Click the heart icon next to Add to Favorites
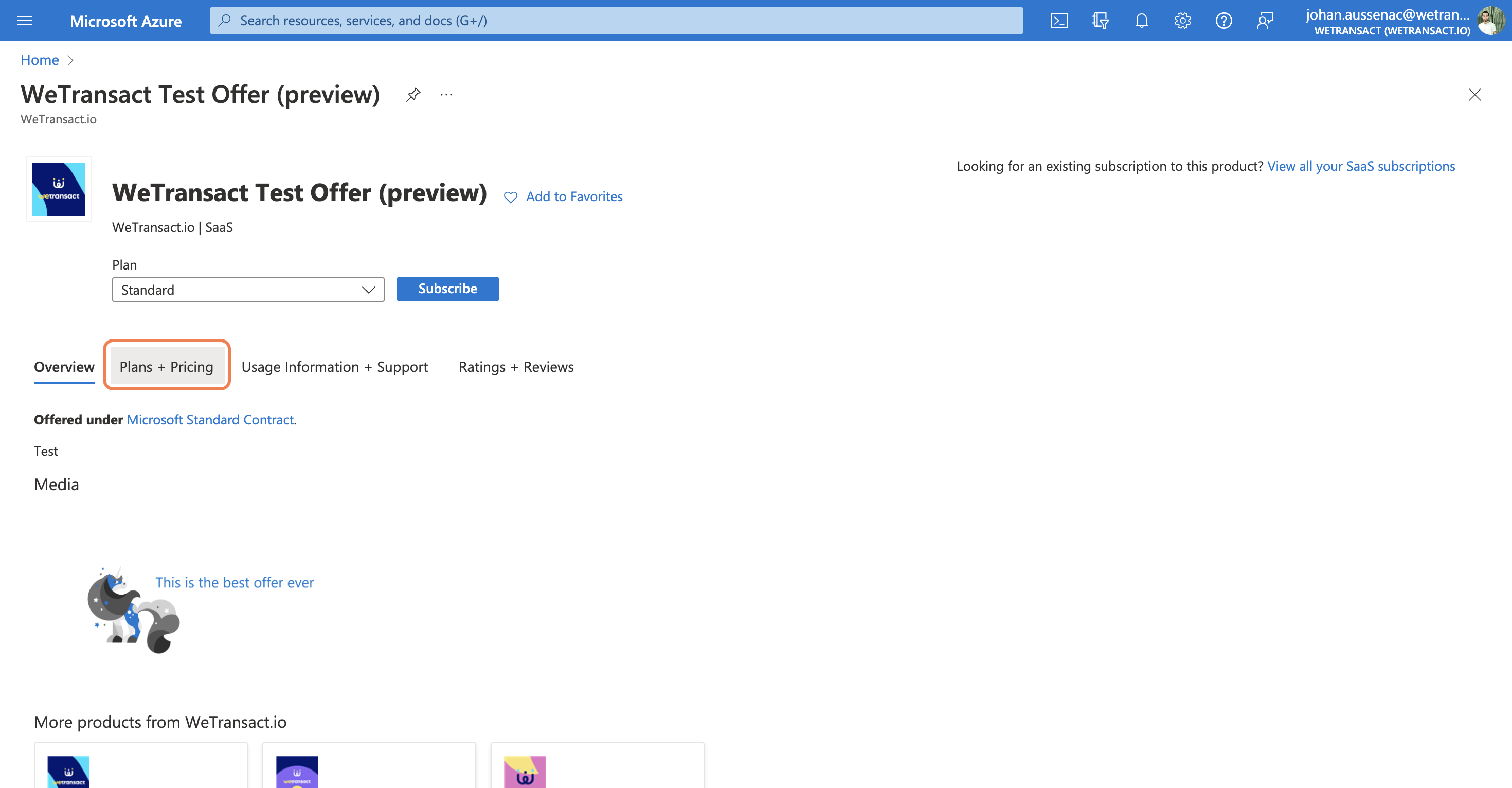This screenshot has height=788, width=1512. [x=511, y=198]
